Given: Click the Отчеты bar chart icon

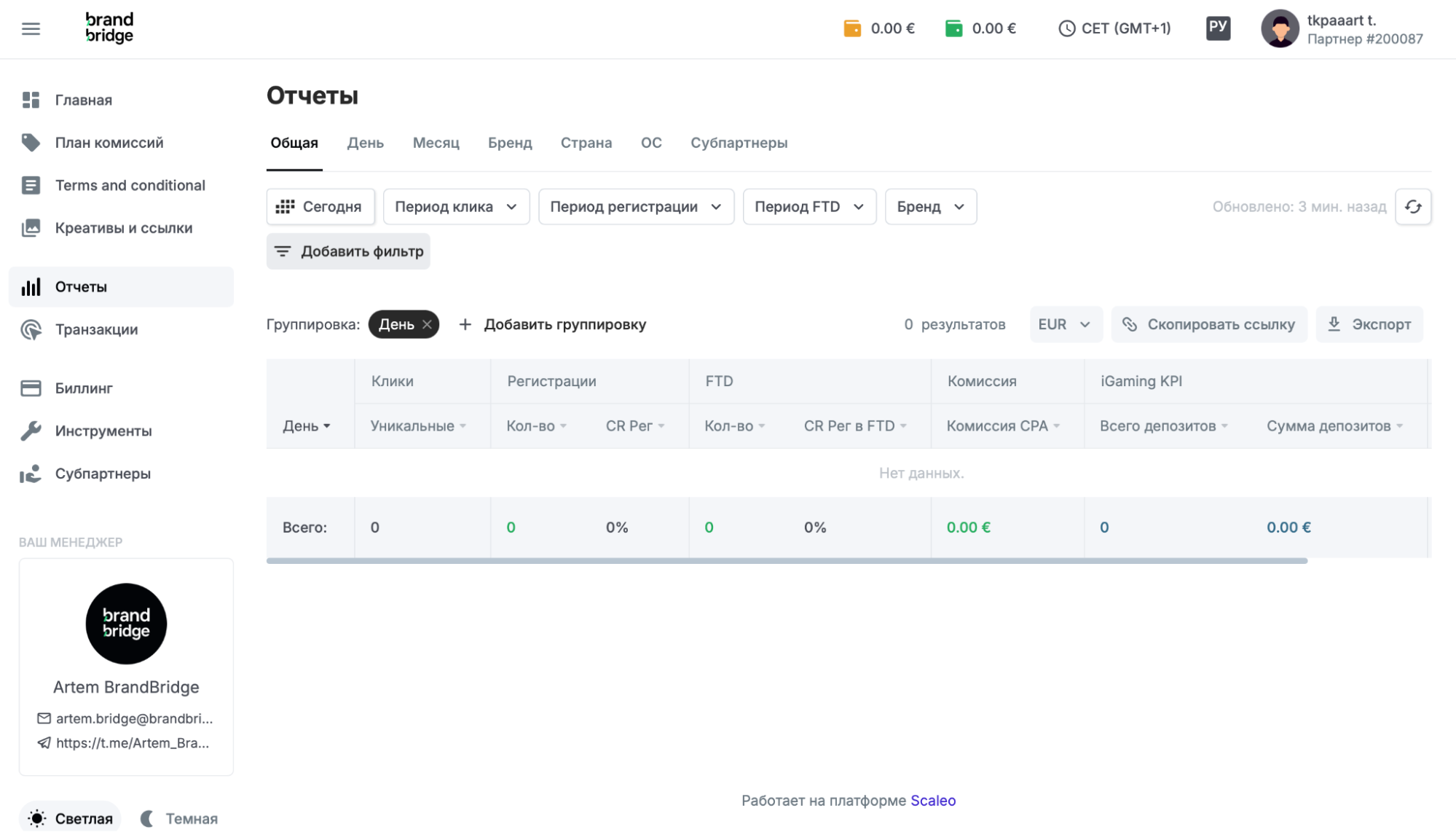Looking at the screenshot, I should point(31,287).
